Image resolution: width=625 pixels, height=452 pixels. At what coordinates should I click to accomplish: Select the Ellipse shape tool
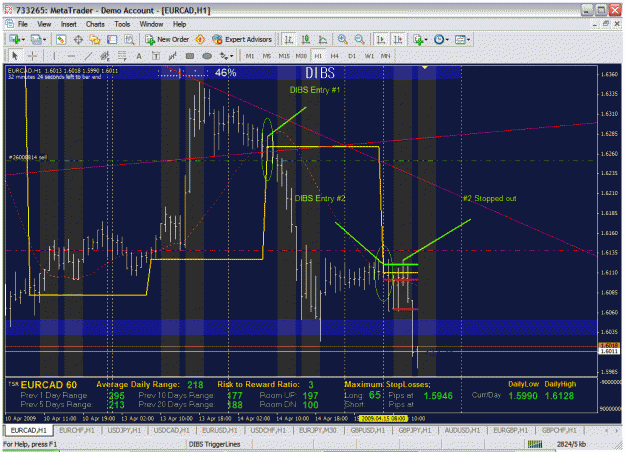pos(207,56)
